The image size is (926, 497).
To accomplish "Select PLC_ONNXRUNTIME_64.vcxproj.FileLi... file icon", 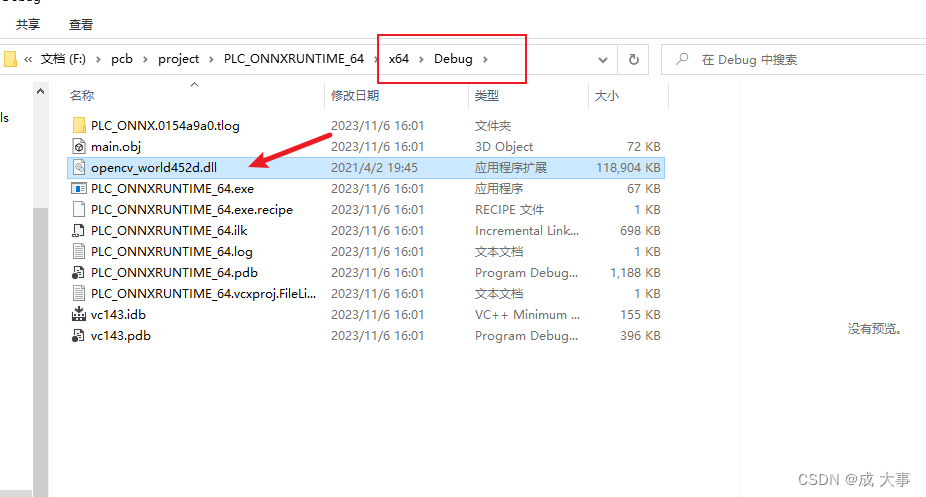I will click(79, 293).
